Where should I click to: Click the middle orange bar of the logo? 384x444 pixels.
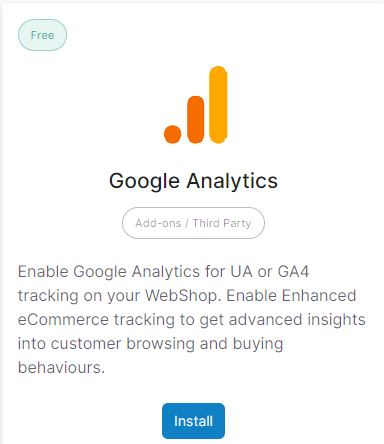196,120
